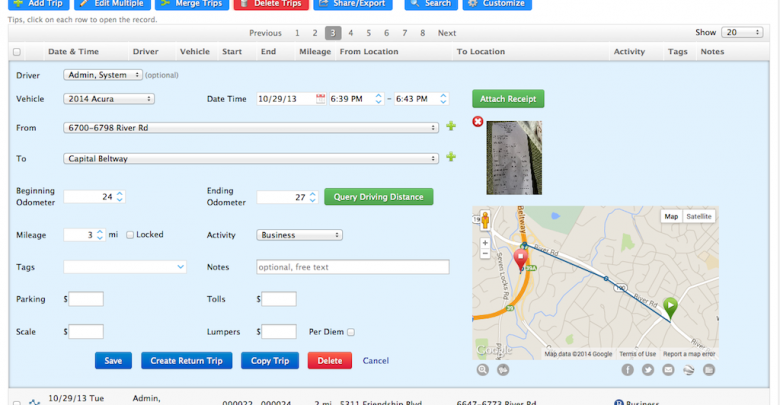Remove the attached receipt with red X
Viewport: 780px width, 405px height.
click(478, 122)
